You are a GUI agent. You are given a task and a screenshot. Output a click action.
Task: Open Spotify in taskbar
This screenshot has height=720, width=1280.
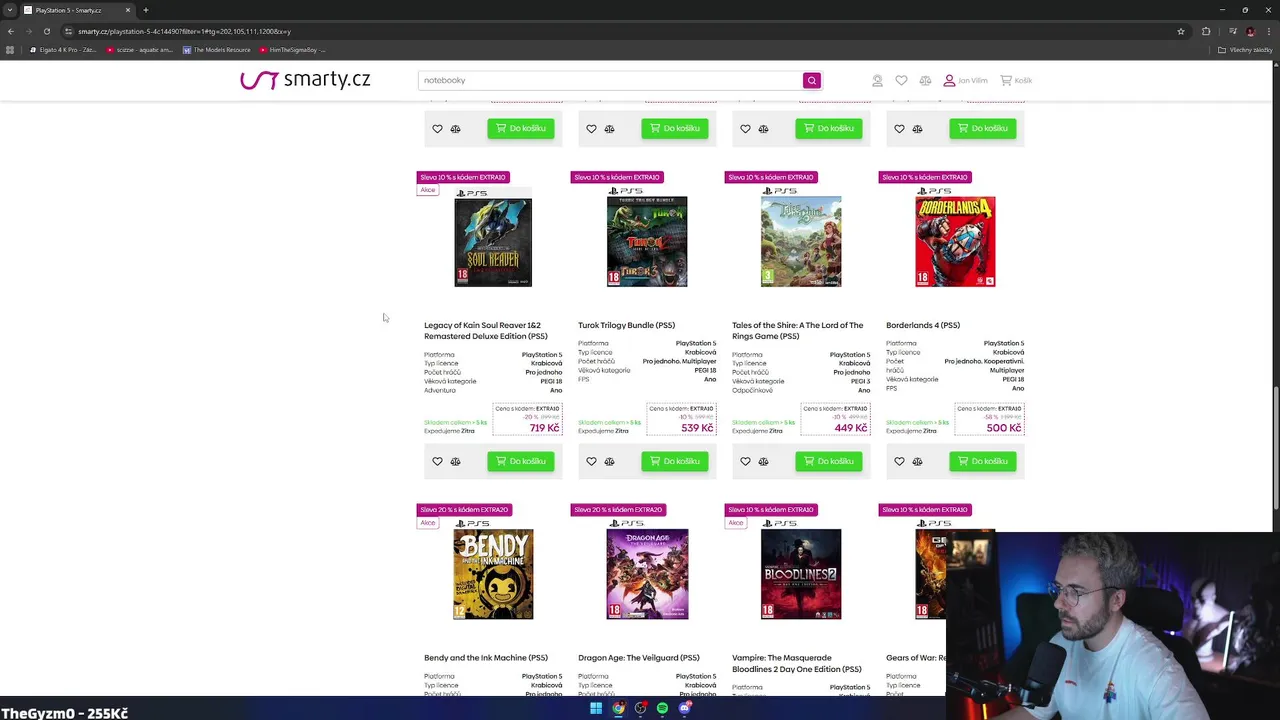(x=662, y=708)
